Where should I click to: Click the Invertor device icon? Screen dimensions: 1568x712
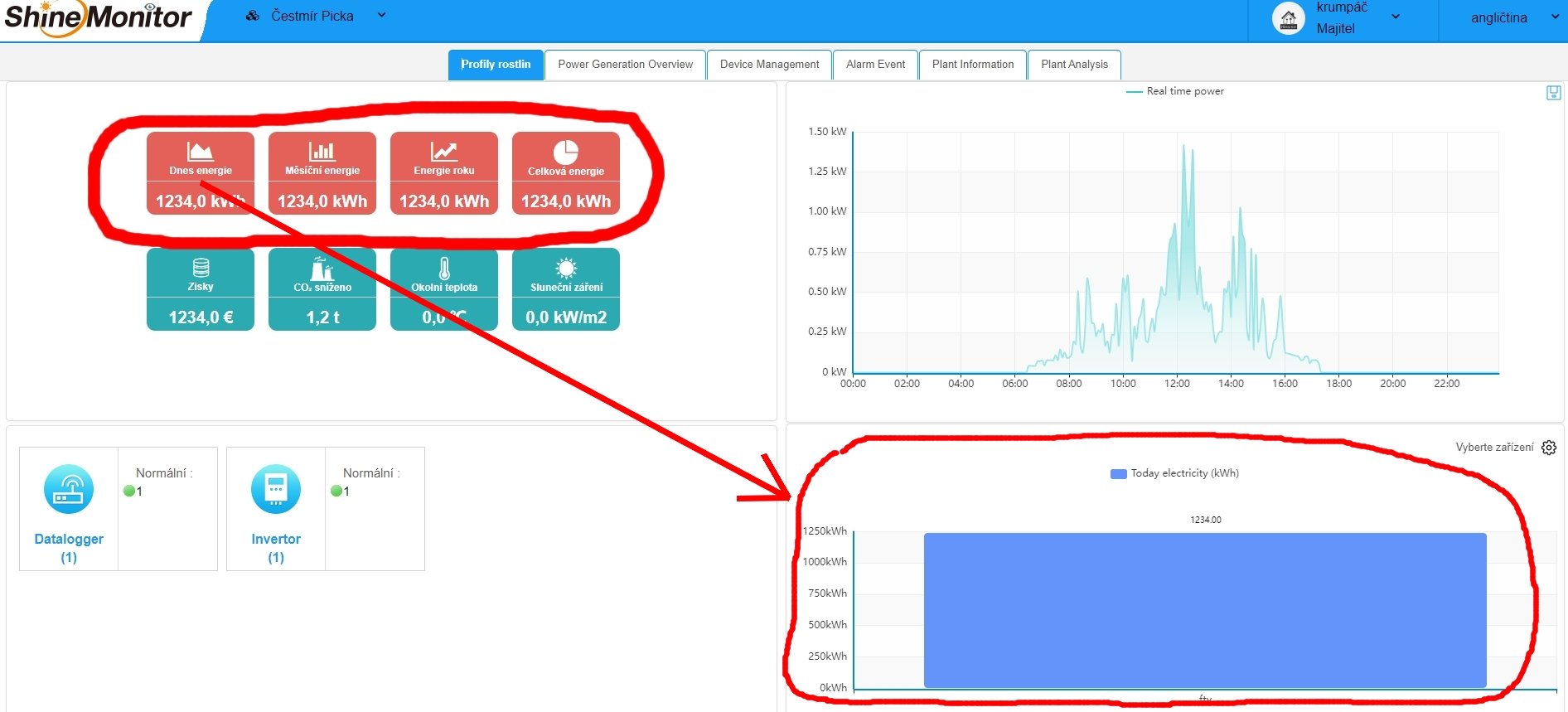[x=276, y=489]
